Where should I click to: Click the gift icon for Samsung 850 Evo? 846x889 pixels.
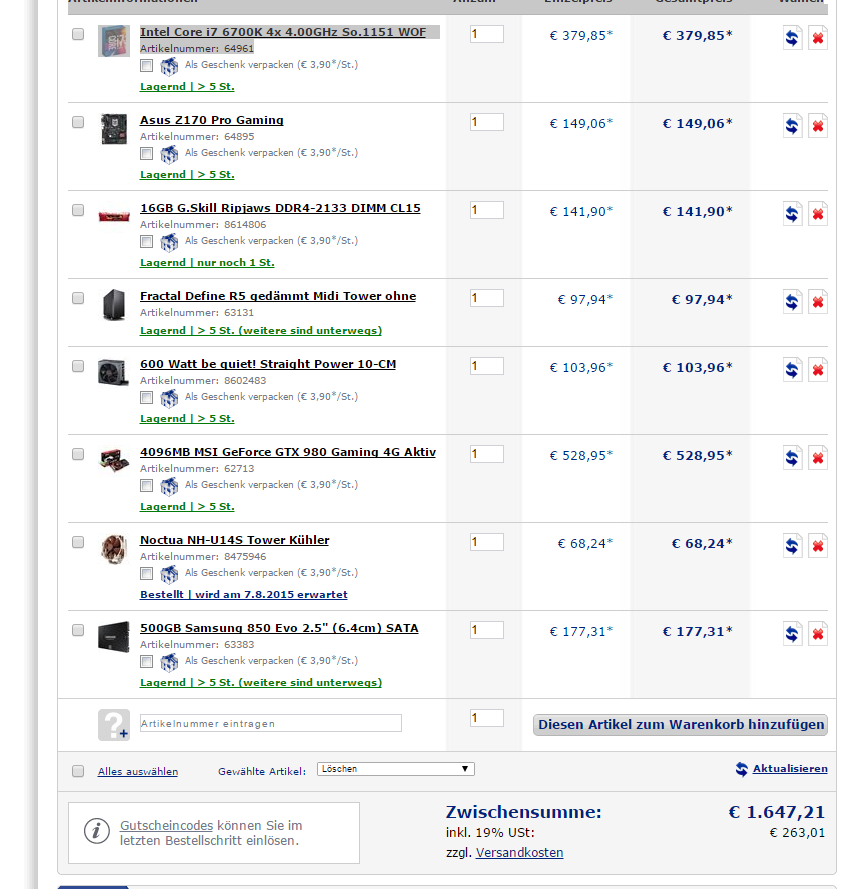[169, 662]
